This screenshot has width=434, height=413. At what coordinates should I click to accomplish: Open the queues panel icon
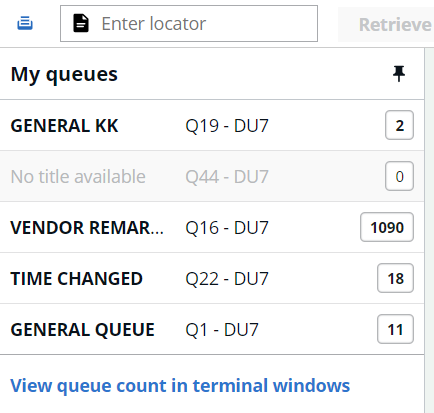click(x=25, y=23)
